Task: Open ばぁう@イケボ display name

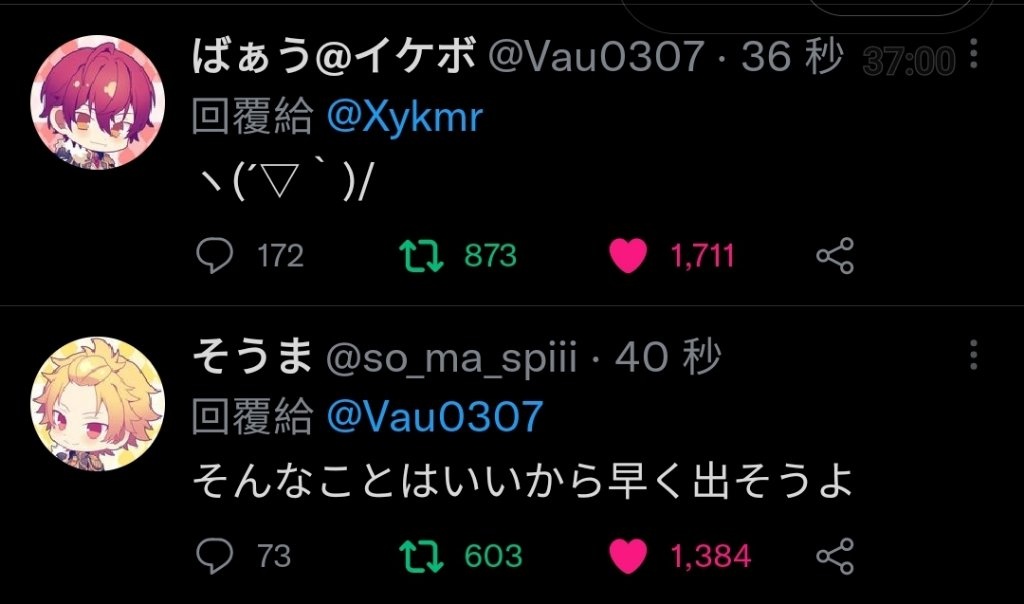Action: pyautogui.click(x=333, y=55)
